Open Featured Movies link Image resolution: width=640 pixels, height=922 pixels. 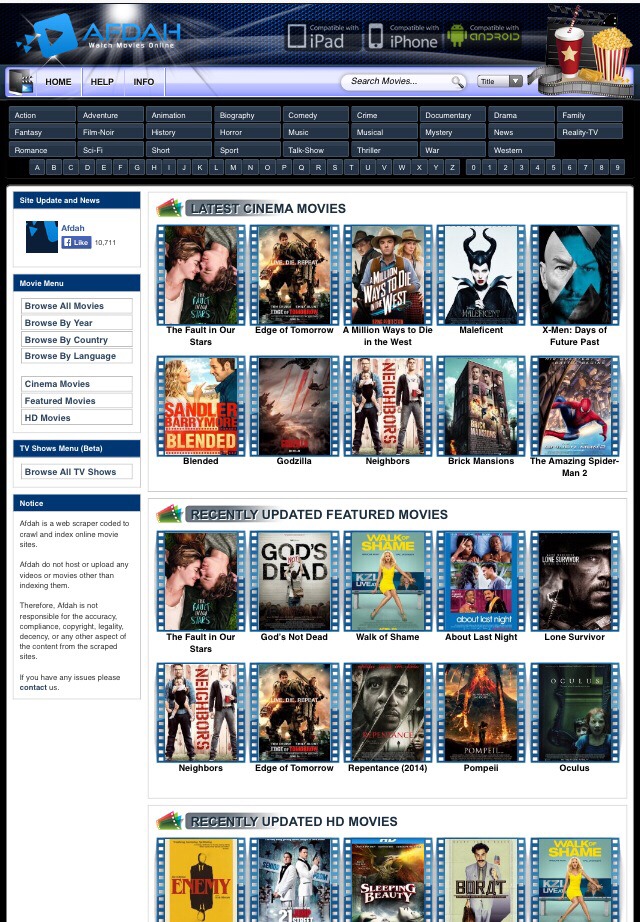click(x=76, y=401)
